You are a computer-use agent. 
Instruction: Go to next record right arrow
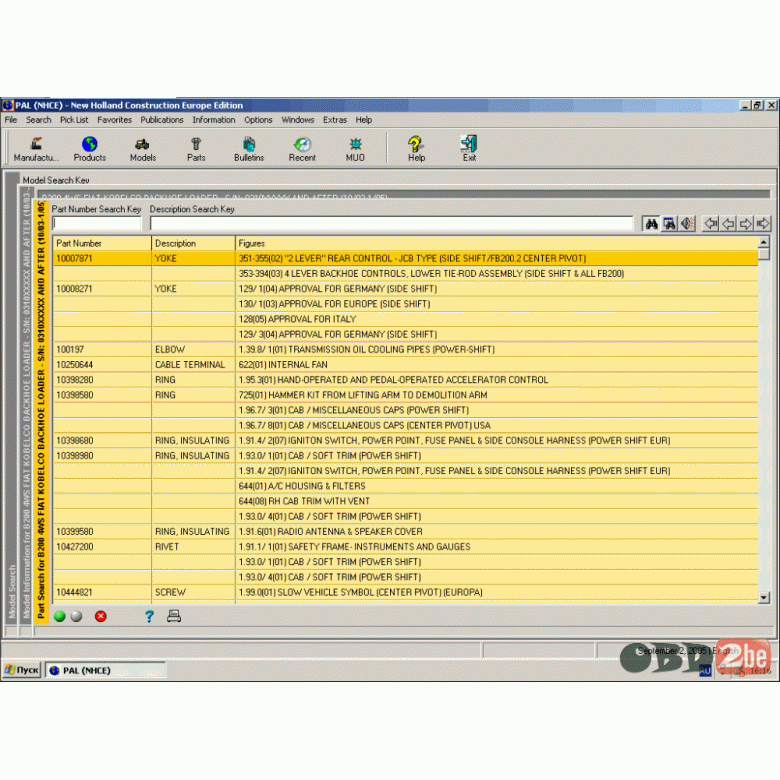click(x=746, y=224)
